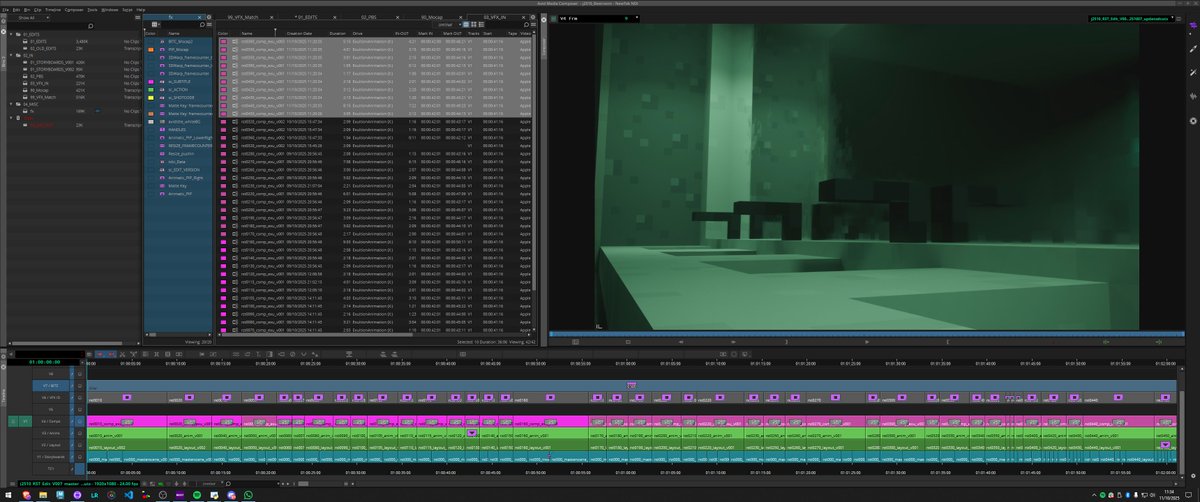Click the Composer blue position bar
Viewport: 1200px width, 502px height.
(x=864, y=333)
